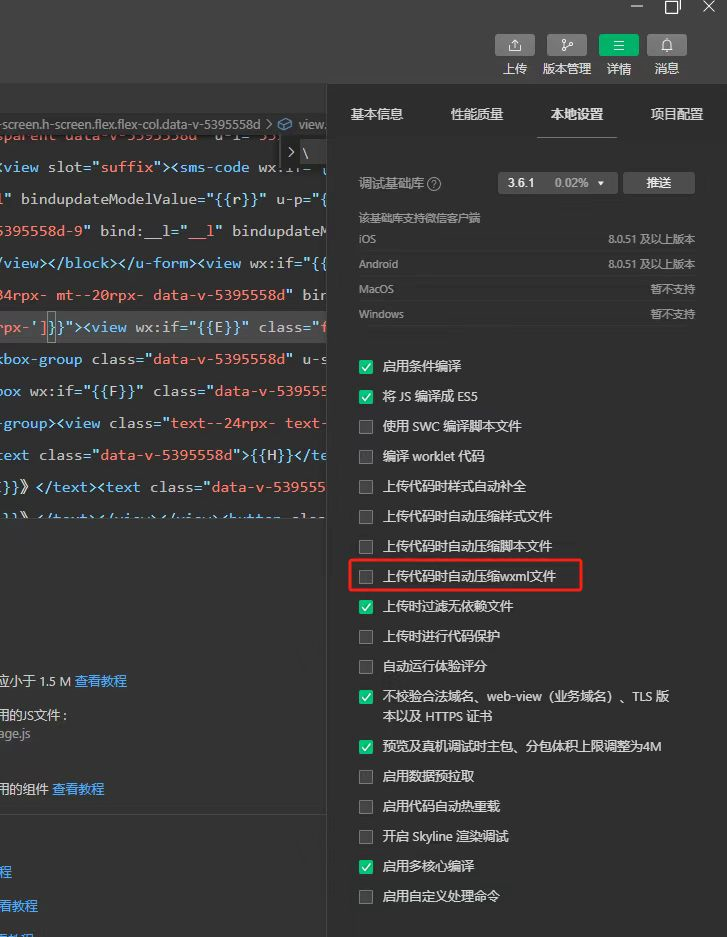
Task: Enable 上传代码时自动压缩wxml文件 checkbox
Action: (x=366, y=577)
